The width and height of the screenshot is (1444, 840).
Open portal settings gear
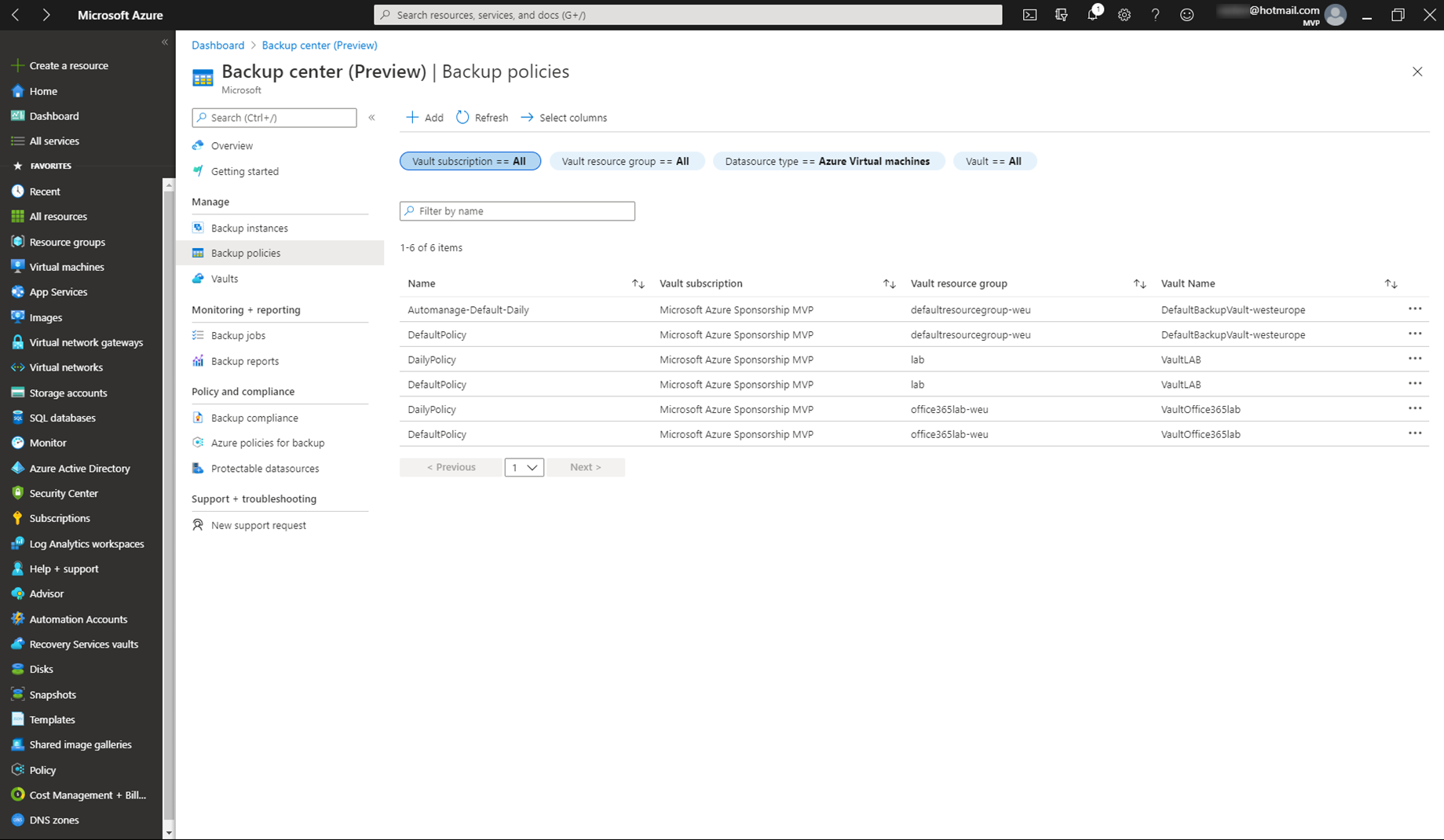pyautogui.click(x=1124, y=15)
